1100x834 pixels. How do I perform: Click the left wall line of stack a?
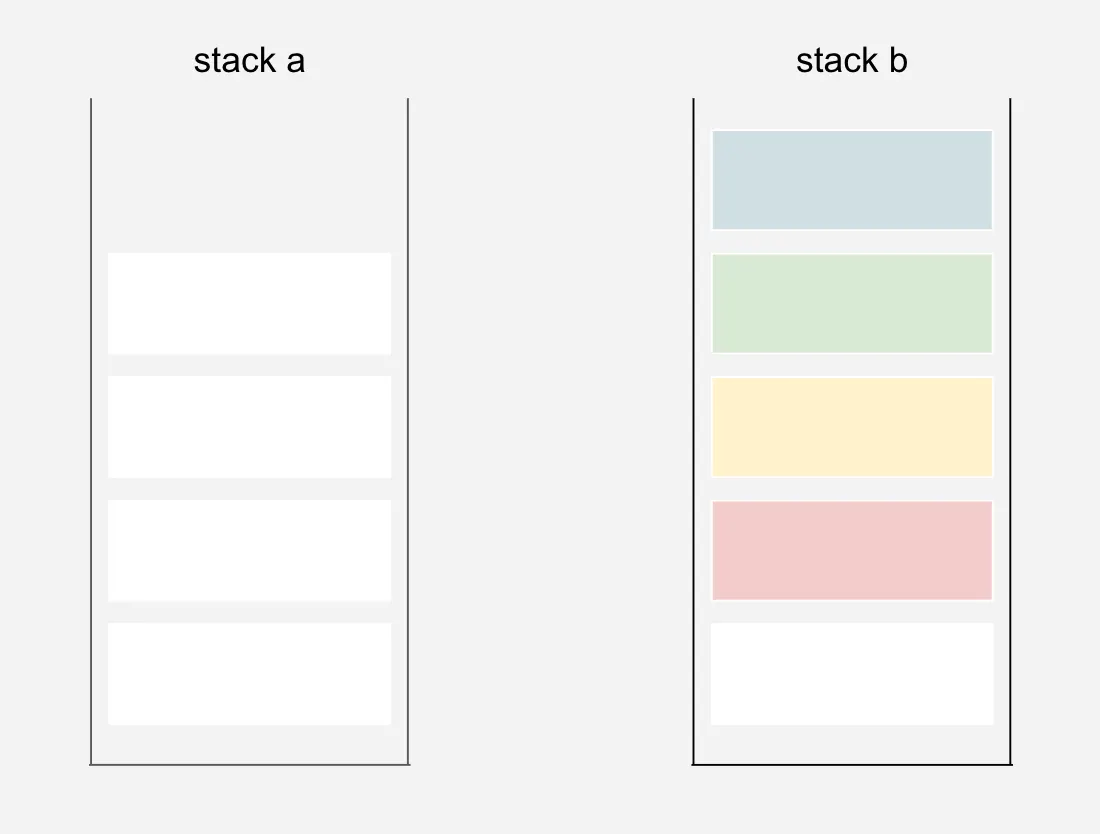click(91, 430)
